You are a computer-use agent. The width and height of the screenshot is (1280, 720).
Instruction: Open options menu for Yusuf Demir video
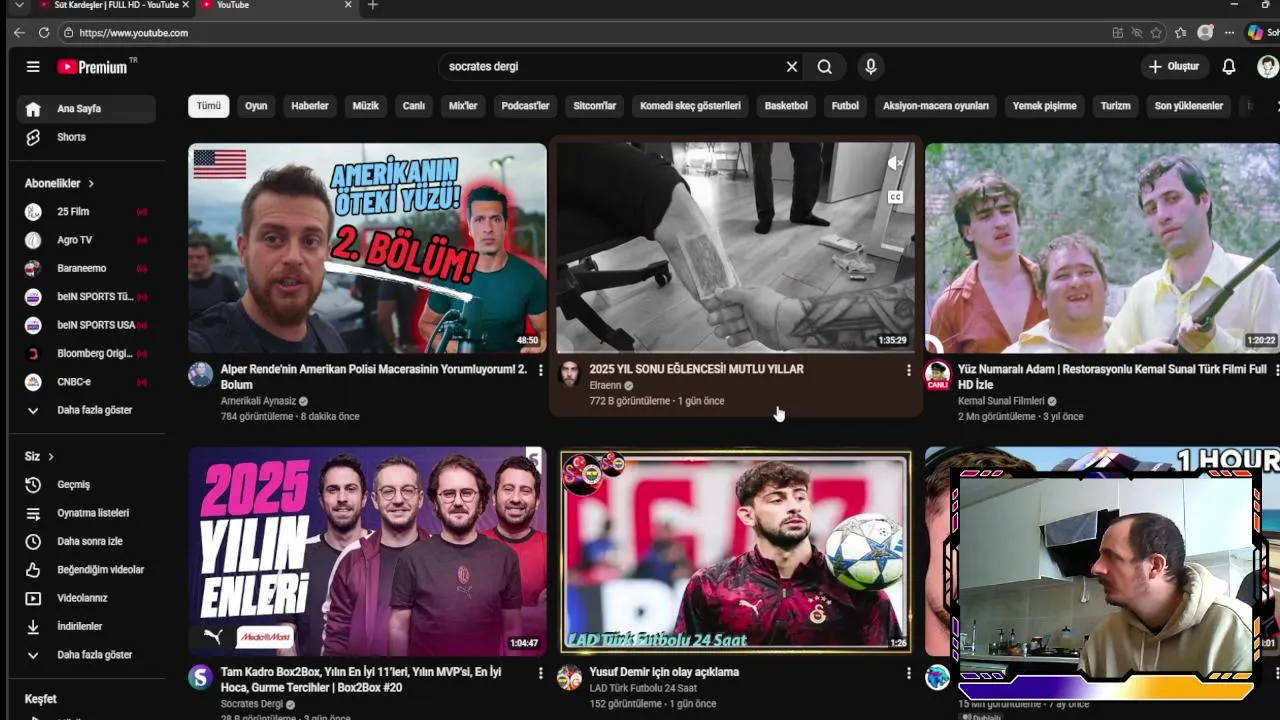pyautogui.click(x=908, y=673)
